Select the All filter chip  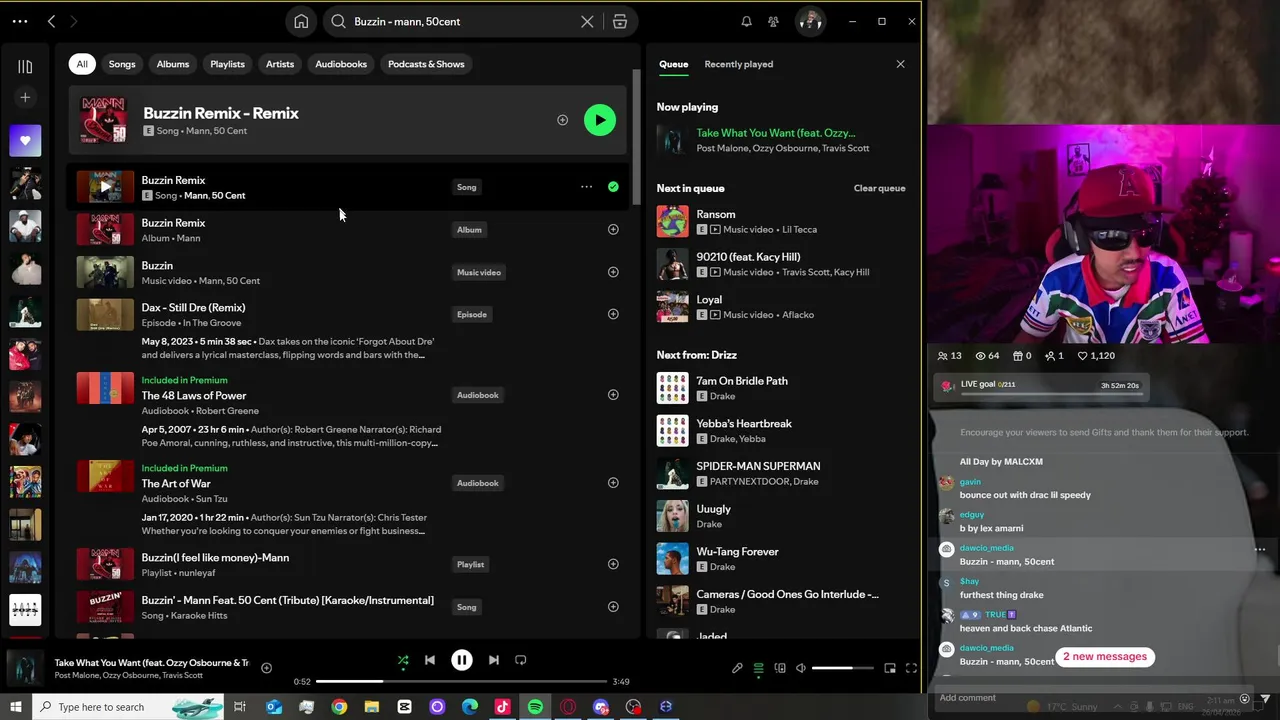(x=82, y=64)
